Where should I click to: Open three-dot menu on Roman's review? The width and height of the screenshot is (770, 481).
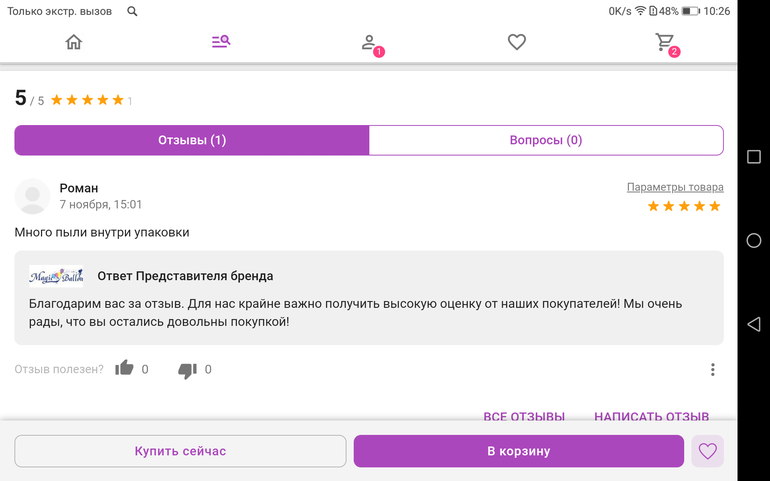712,369
